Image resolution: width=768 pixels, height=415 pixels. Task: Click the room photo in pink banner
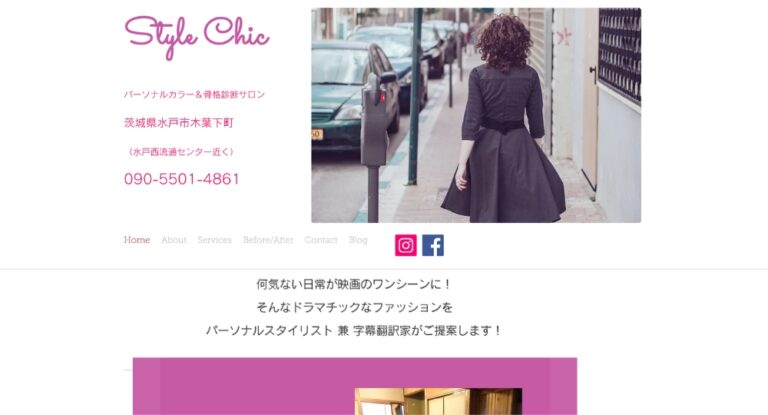click(438, 401)
